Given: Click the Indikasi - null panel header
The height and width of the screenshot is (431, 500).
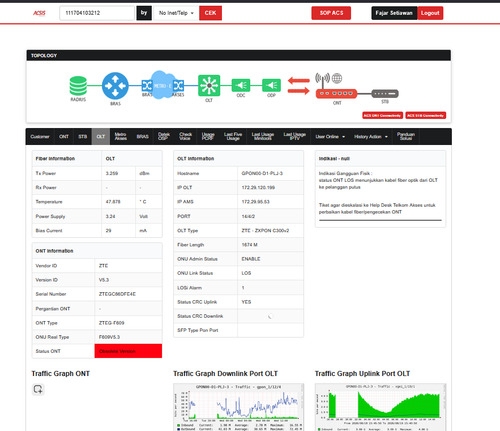Looking at the screenshot, I should click(380, 159).
